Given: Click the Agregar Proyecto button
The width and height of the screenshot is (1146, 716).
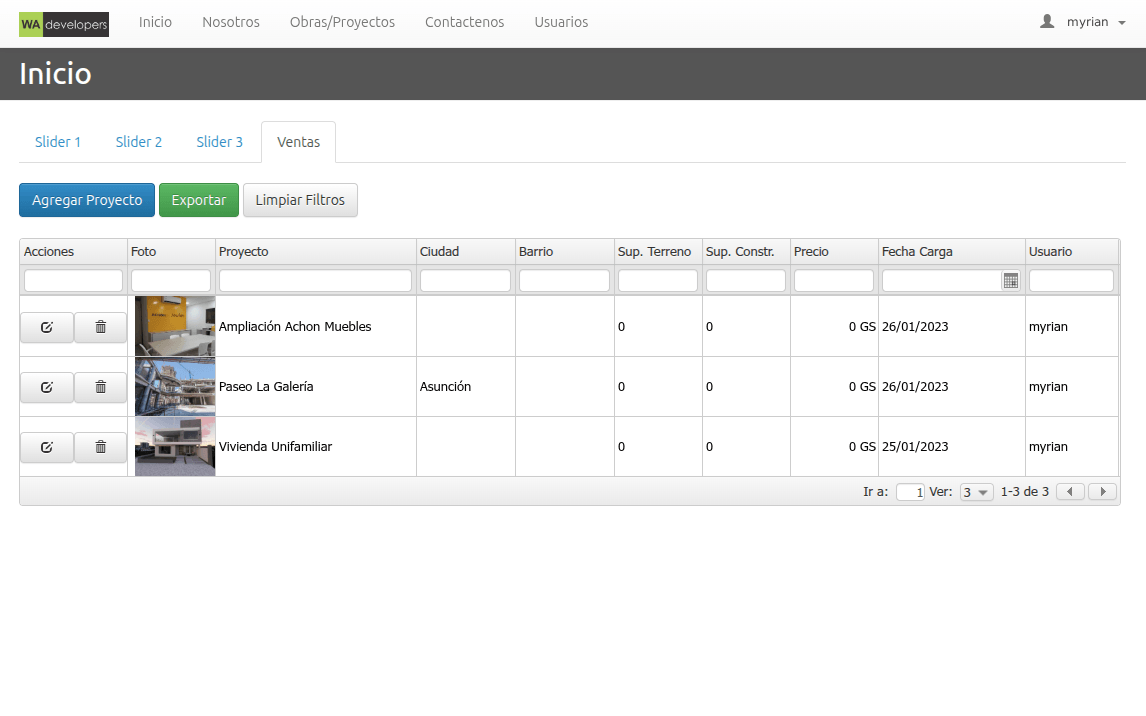Looking at the screenshot, I should (x=87, y=200).
